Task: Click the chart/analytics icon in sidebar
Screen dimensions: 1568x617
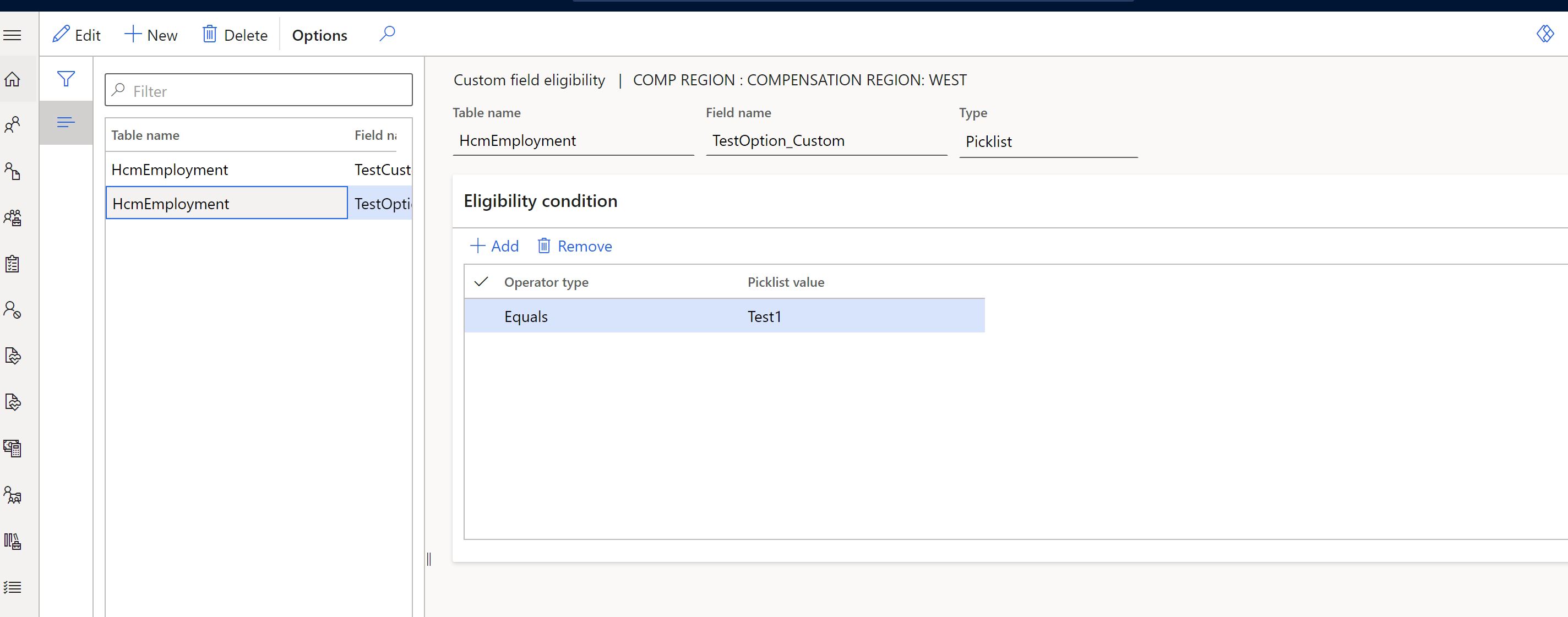Action: [14, 541]
